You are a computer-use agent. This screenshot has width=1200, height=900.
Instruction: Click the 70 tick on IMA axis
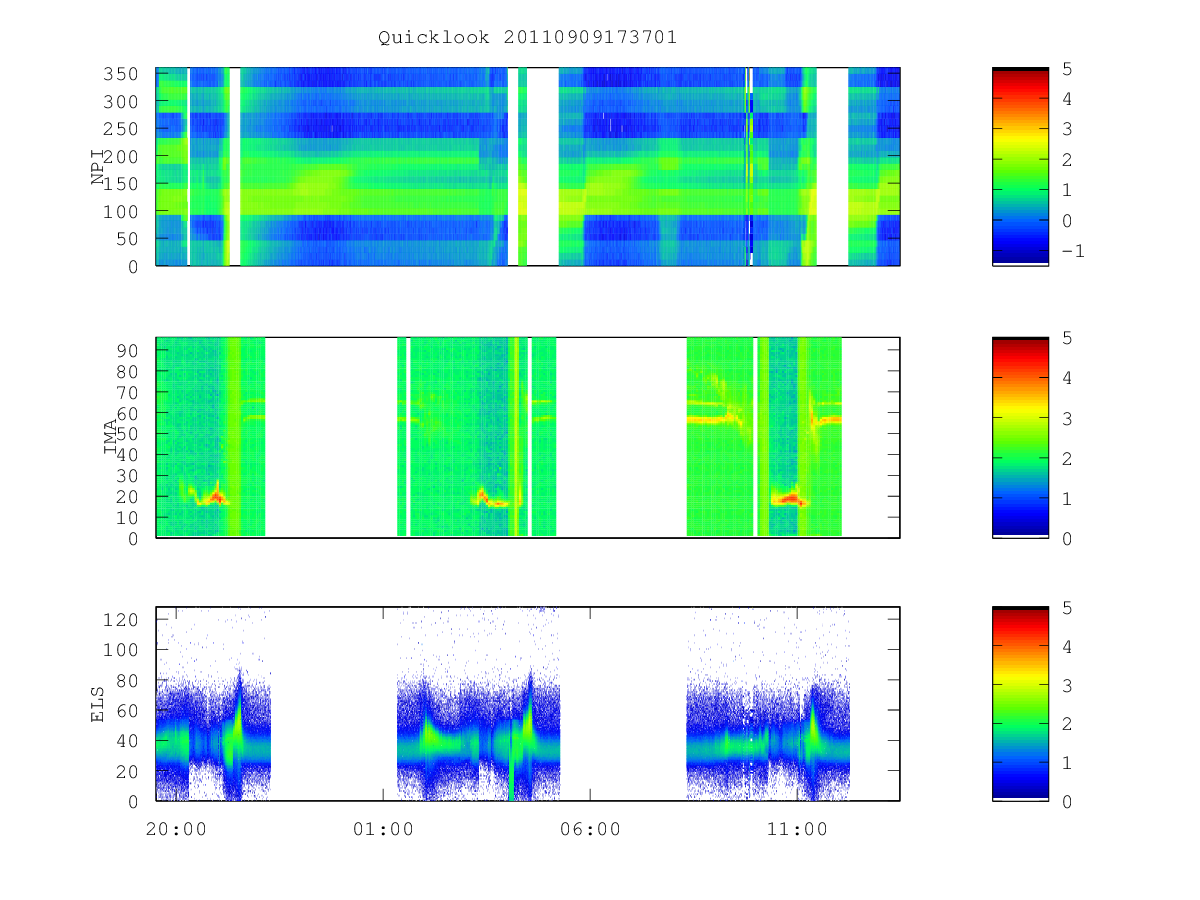coord(126,392)
